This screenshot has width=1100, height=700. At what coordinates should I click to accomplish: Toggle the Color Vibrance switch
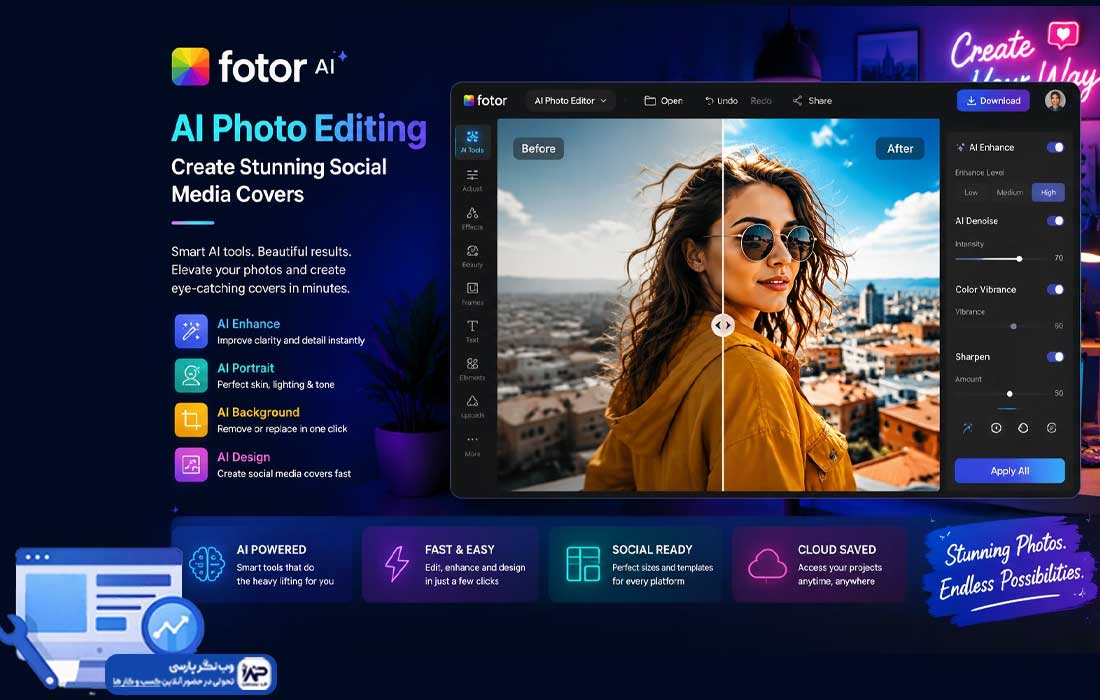[x=1055, y=290]
